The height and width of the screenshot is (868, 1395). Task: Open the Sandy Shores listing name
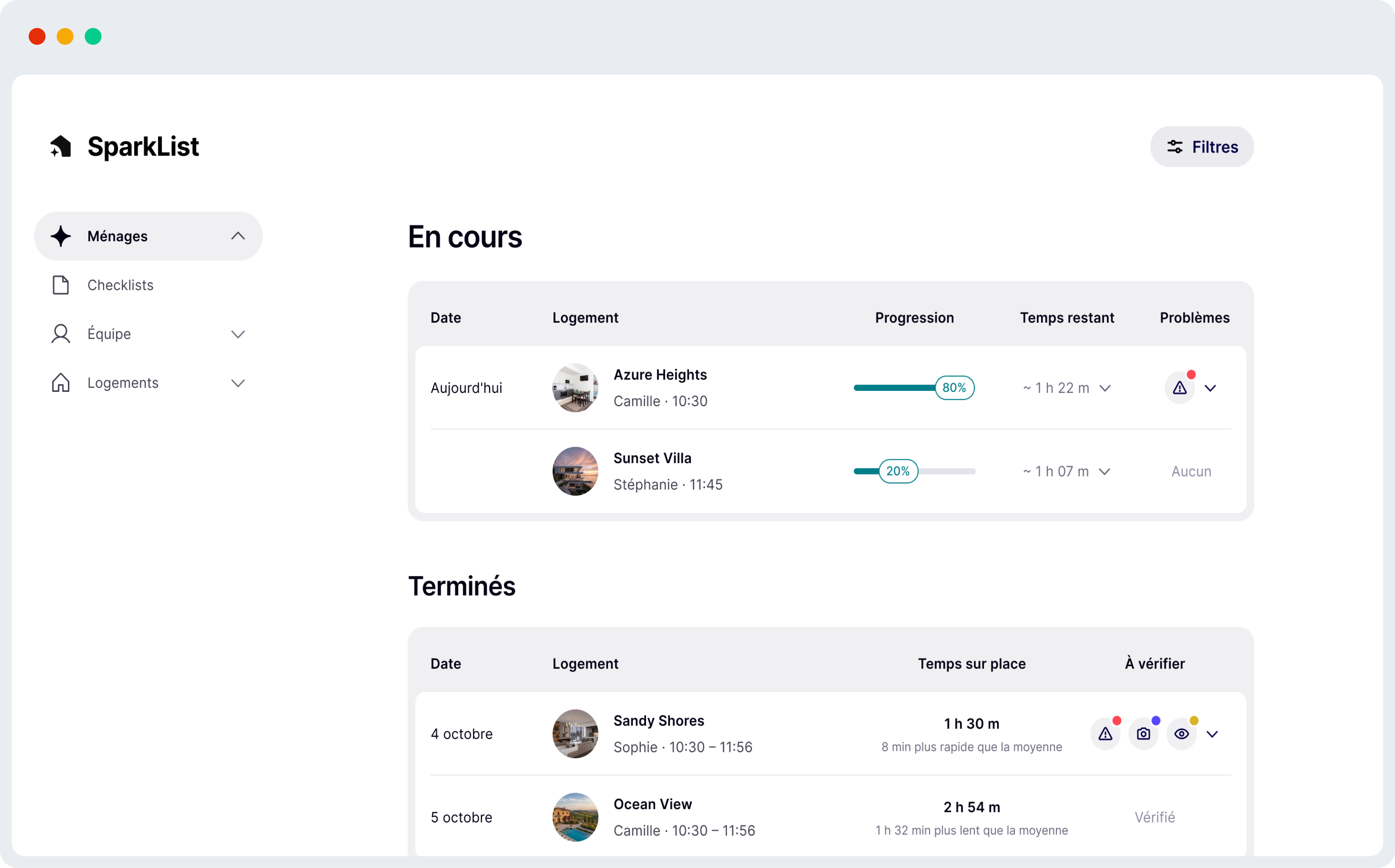659,720
